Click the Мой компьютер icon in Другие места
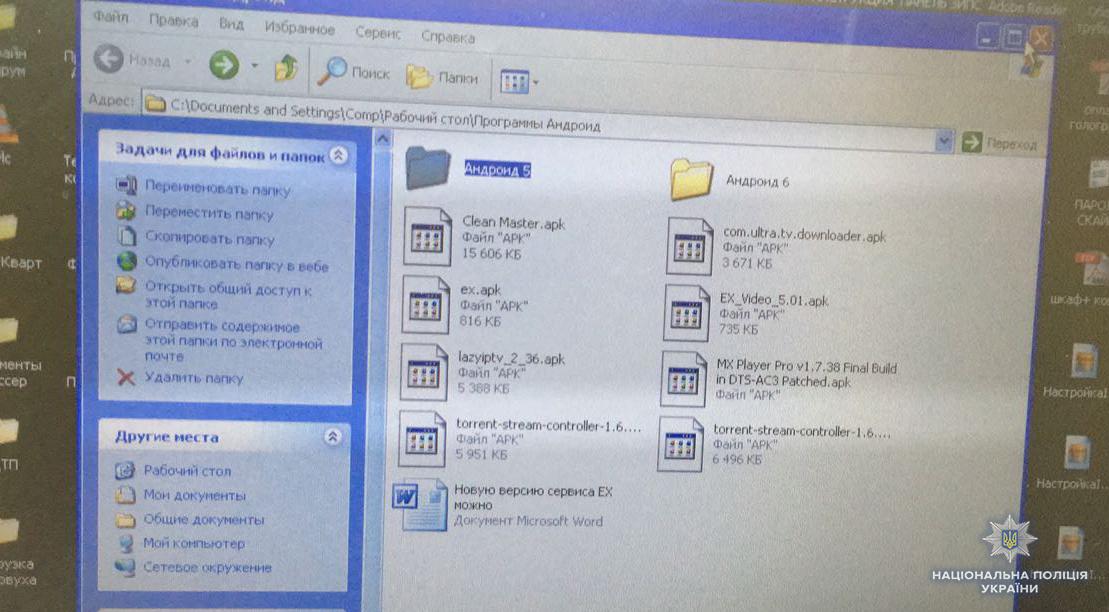 125,543
